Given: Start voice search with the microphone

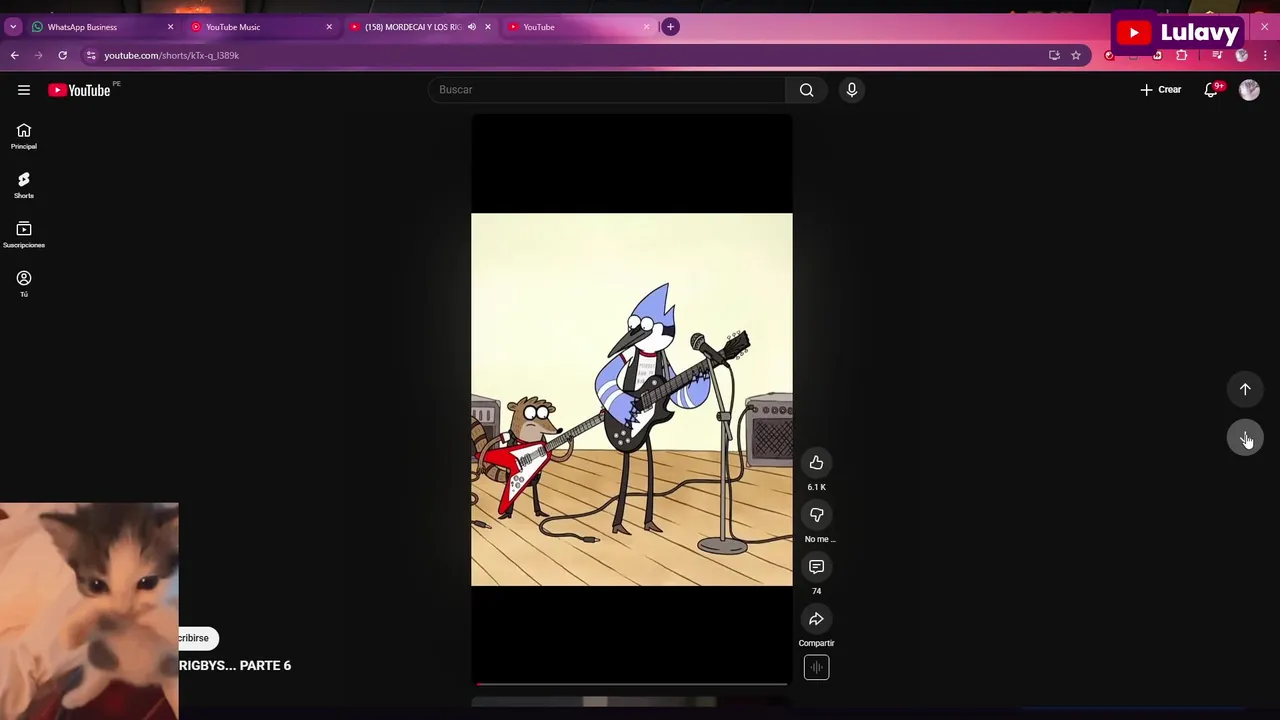Looking at the screenshot, I should coord(852,90).
